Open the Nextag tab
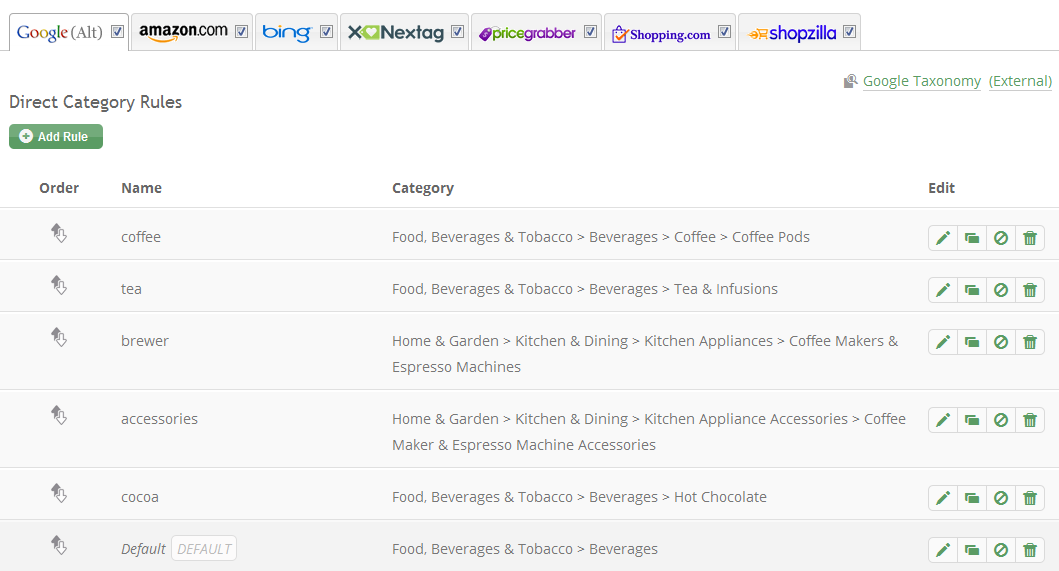 pyautogui.click(x=396, y=32)
